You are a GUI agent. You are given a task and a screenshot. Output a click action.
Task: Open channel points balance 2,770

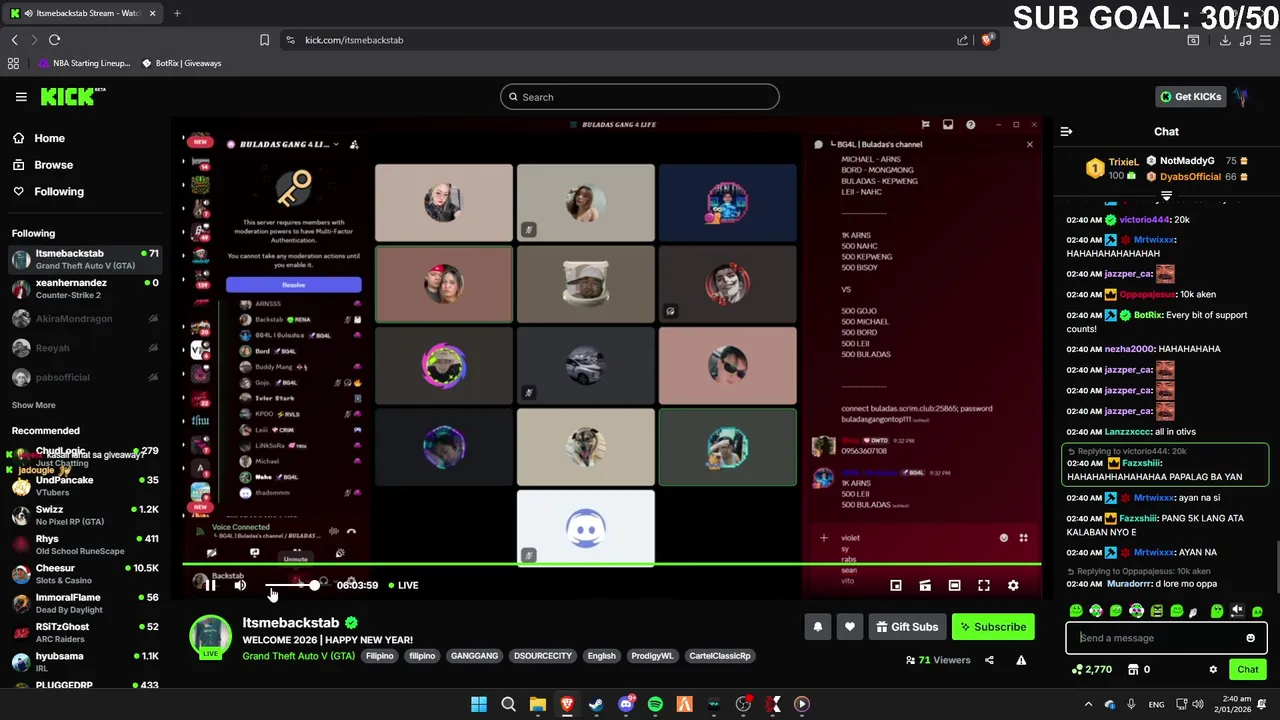coord(1091,670)
